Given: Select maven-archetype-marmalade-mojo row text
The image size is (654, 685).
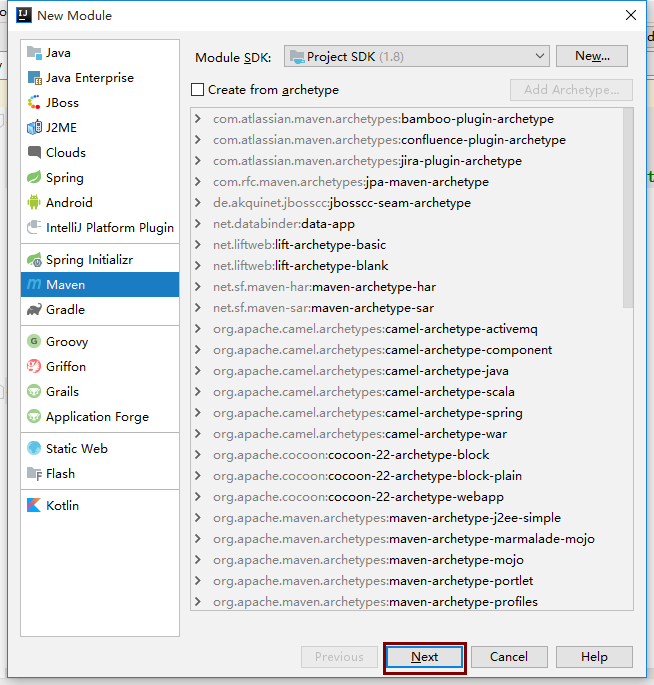Looking at the screenshot, I should point(404,539).
